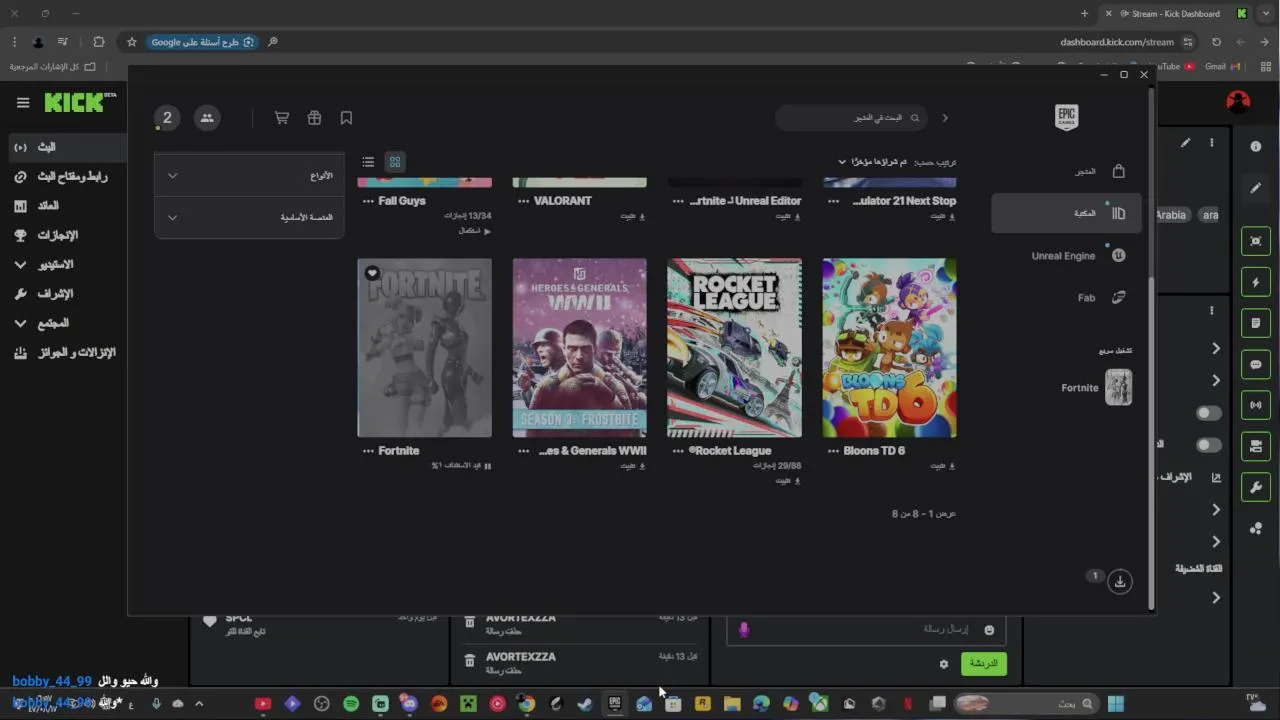Quick launch Fortnite from Epic sidebar
The height and width of the screenshot is (720, 1280).
[x=1096, y=388]
